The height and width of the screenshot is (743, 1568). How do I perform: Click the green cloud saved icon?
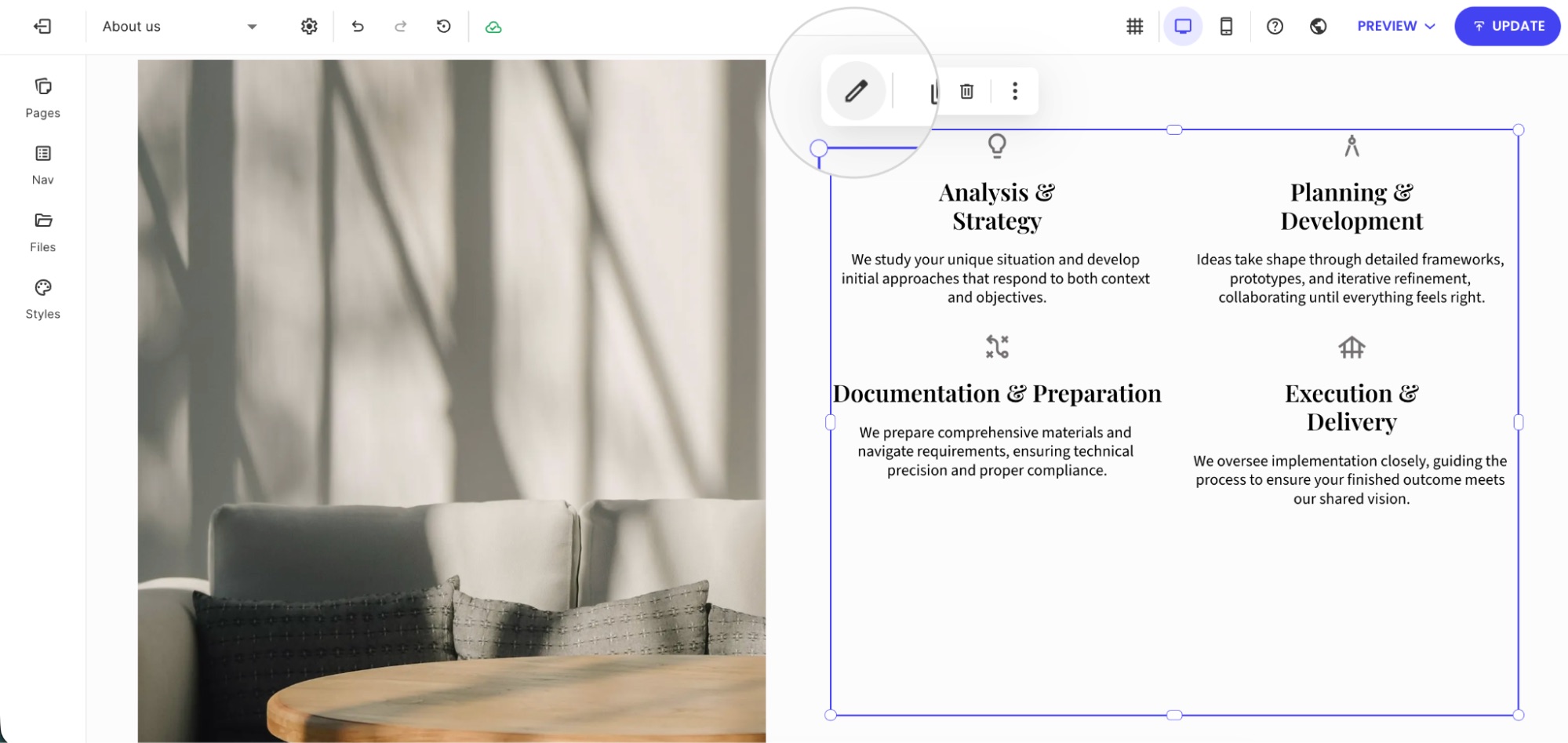pyautogui.click(x=493, y=27)
